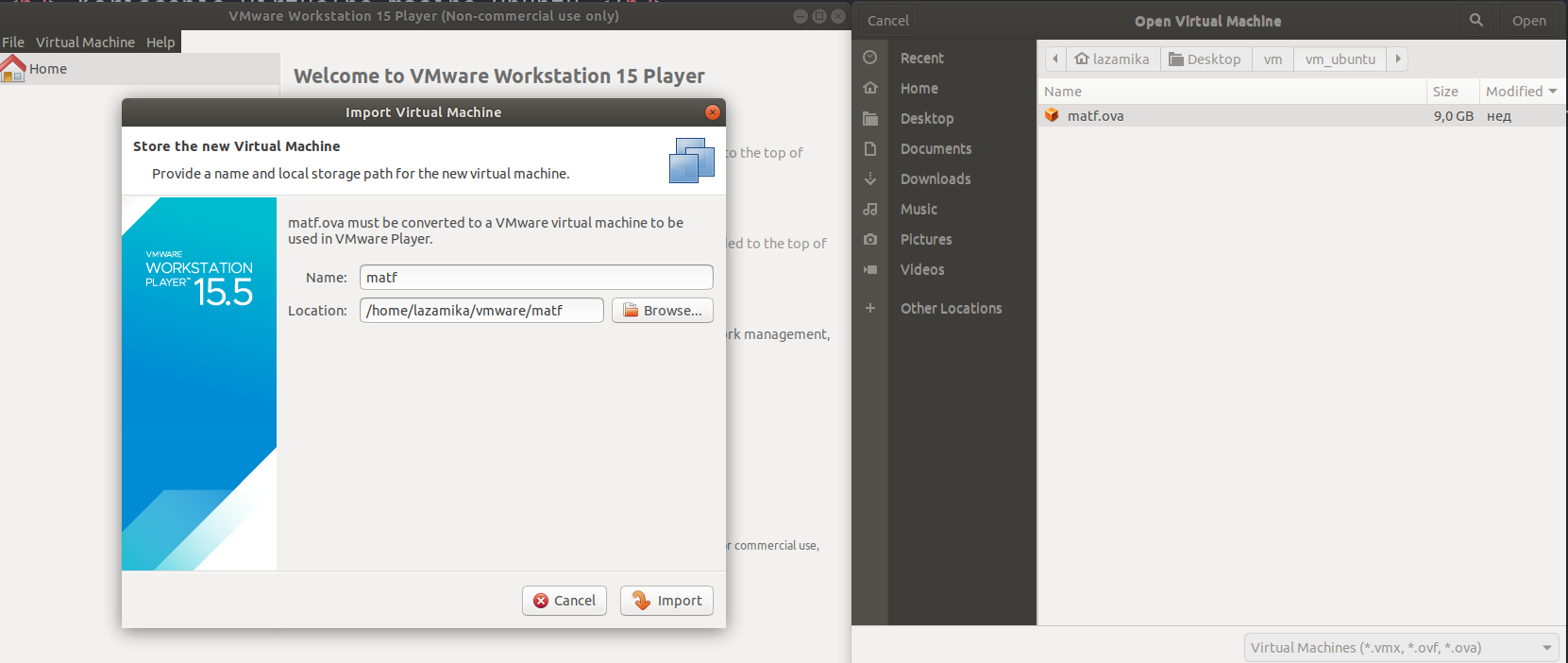Navigate path bar backward with left arrow

click(1055, 59)
